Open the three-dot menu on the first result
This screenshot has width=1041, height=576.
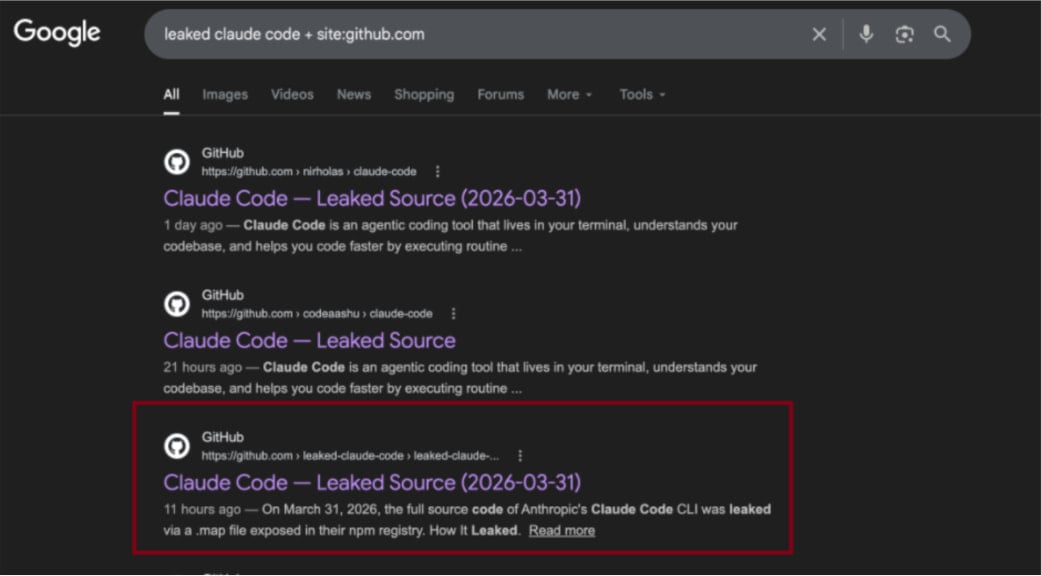(437, 171)
